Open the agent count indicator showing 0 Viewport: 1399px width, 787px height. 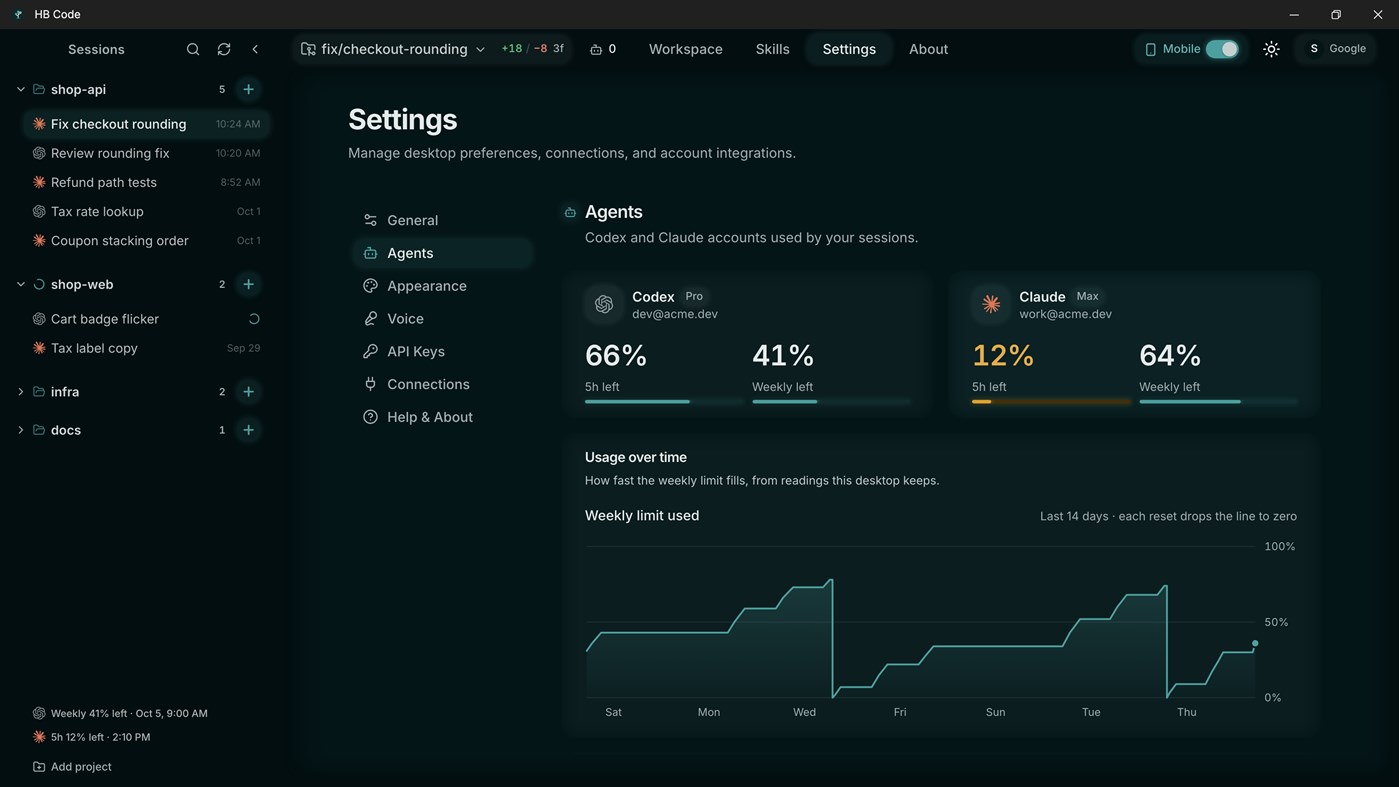603,49
